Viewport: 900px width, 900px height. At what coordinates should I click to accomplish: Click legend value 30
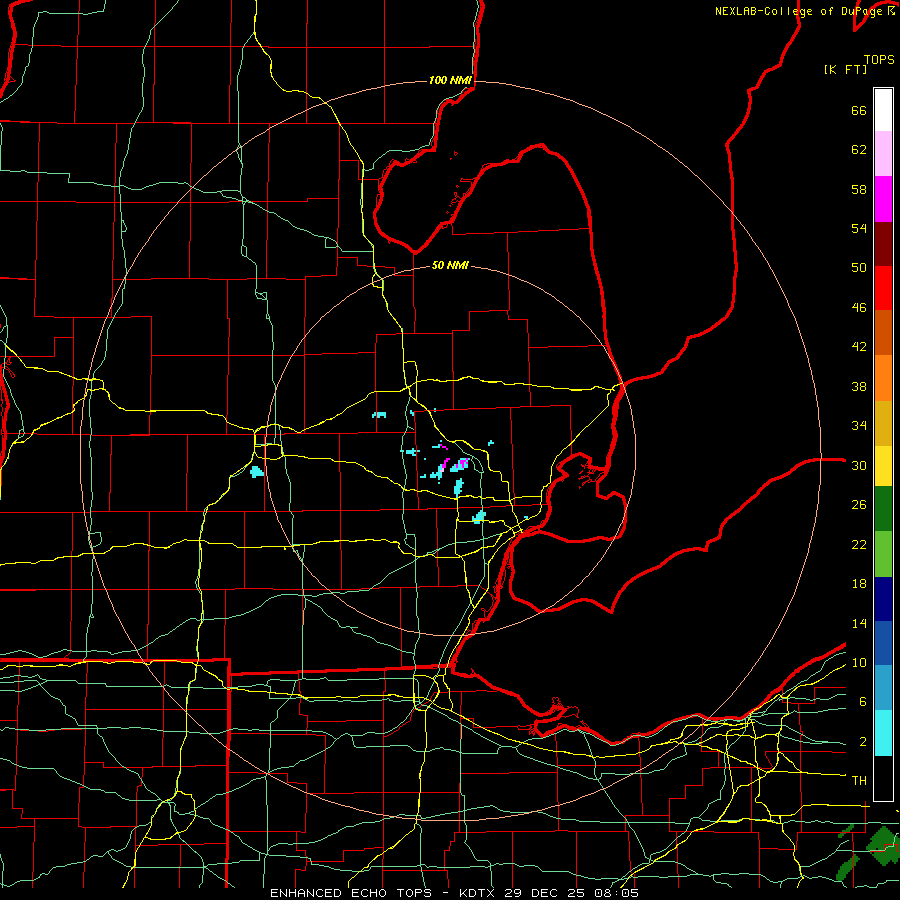tap(859, 465)
